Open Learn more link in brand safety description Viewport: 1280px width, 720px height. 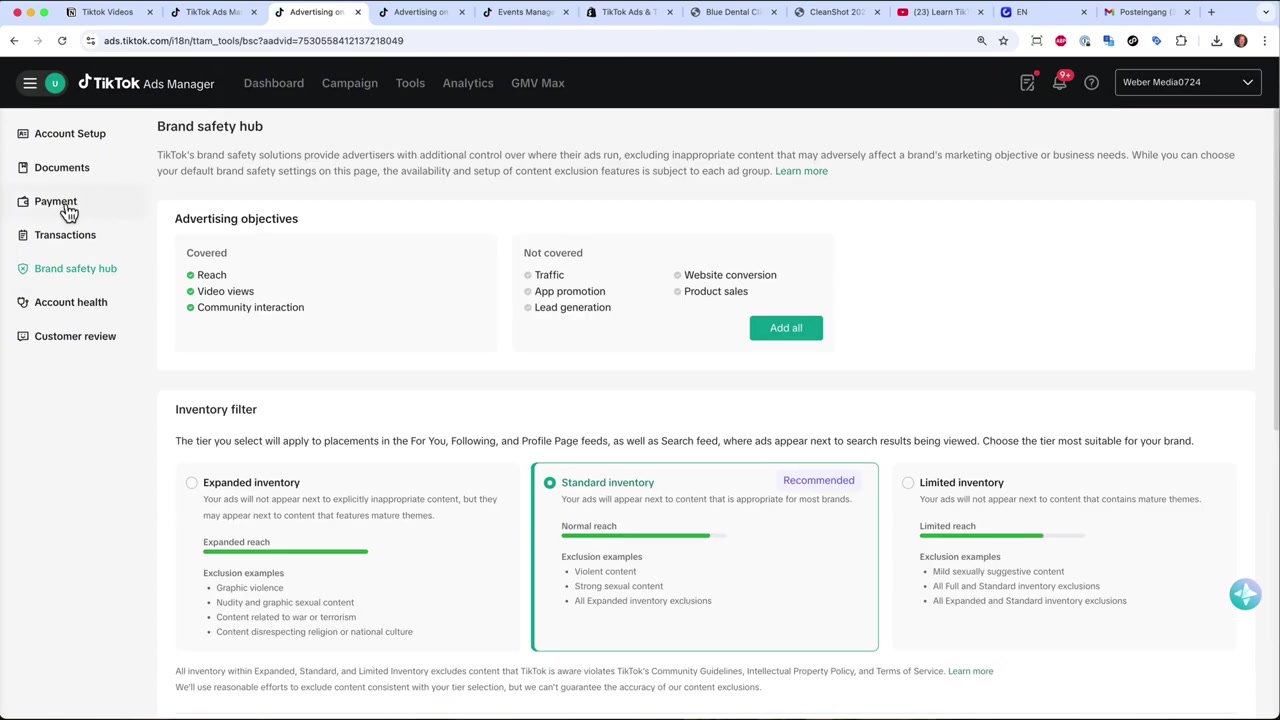coord(801,171)
